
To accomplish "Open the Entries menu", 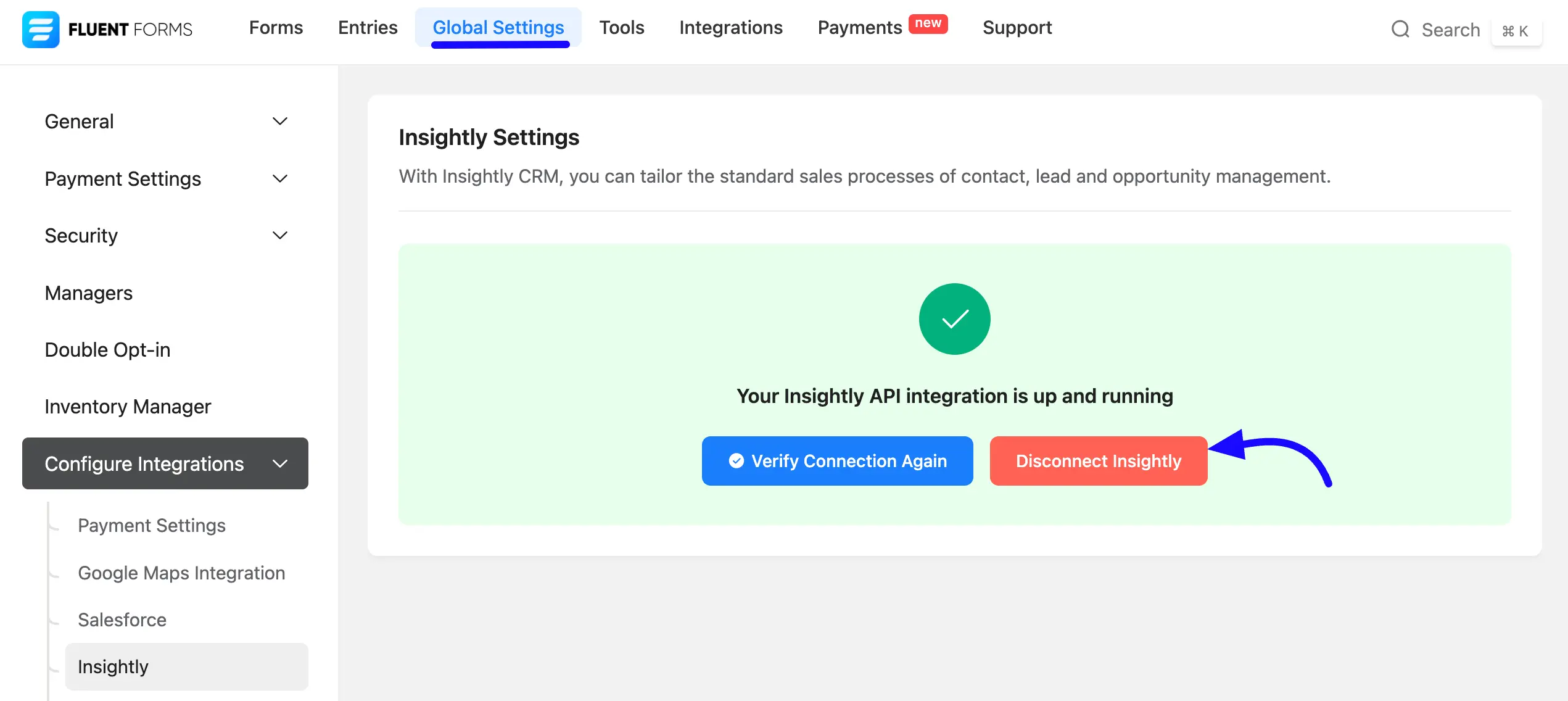I will point(368,28).
